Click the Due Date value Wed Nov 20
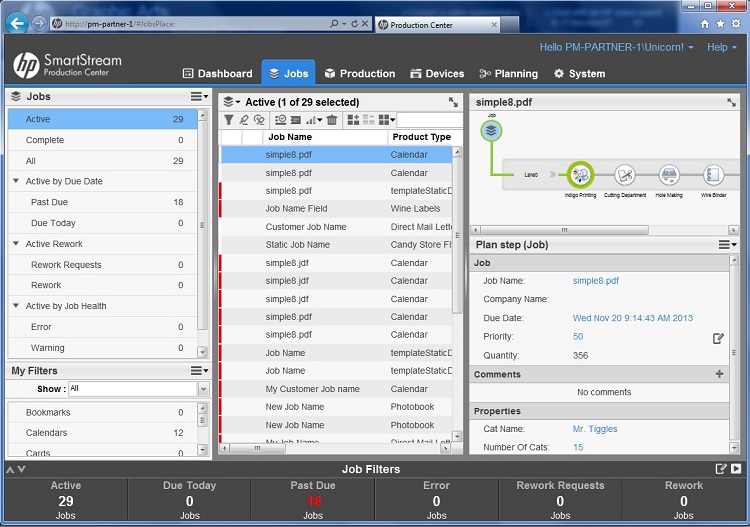This screenshot has width=750, height=527. pos(632,318)
